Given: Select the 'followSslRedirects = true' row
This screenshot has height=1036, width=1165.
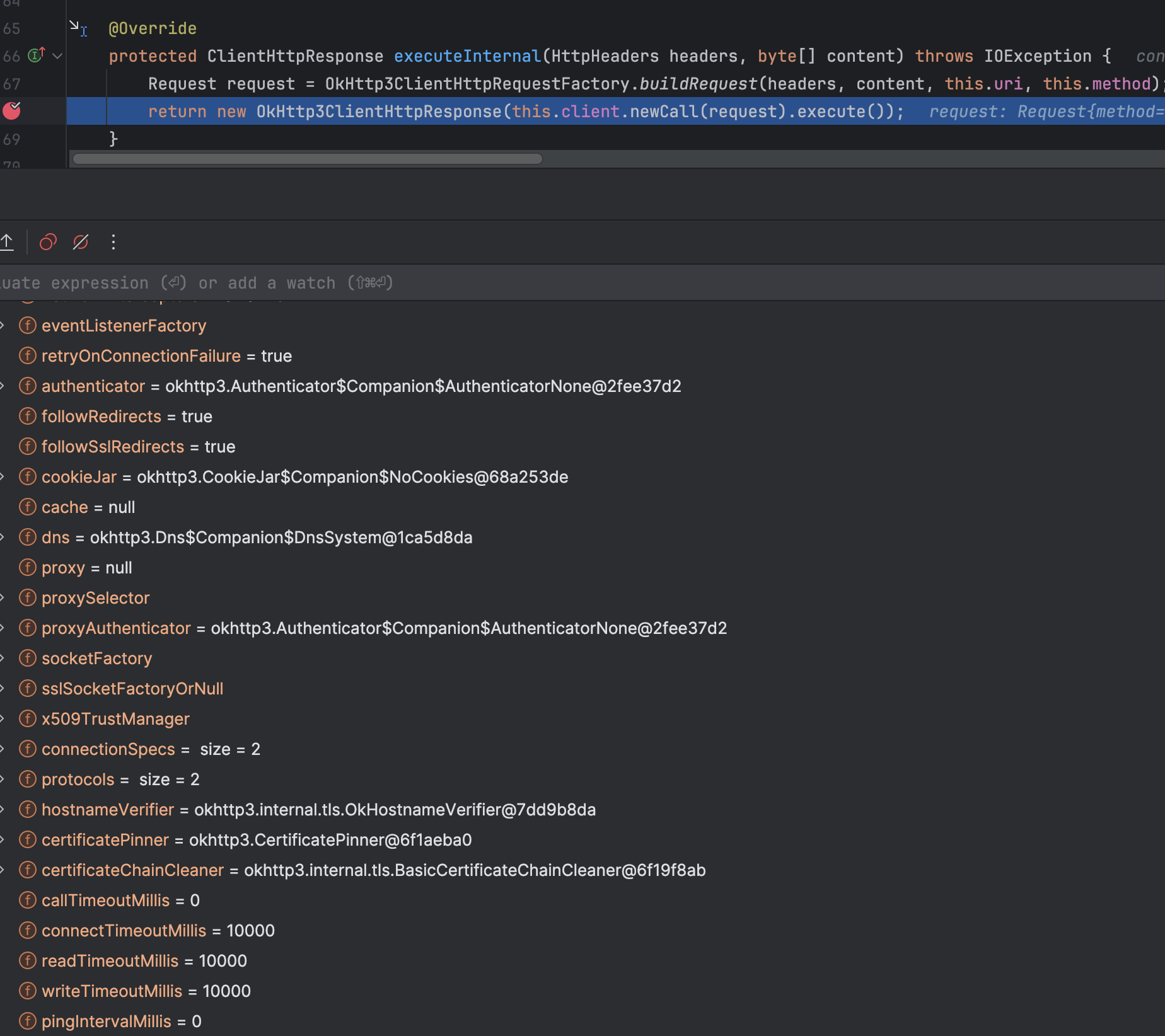Looking at the screenshot, I should [582, 447].
